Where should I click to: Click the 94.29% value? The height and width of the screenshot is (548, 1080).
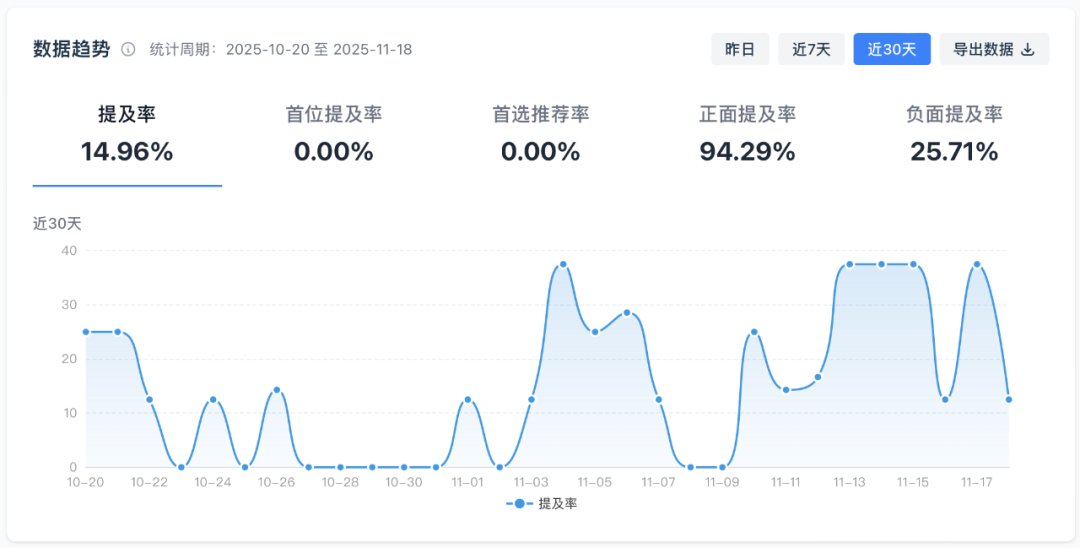747,151
